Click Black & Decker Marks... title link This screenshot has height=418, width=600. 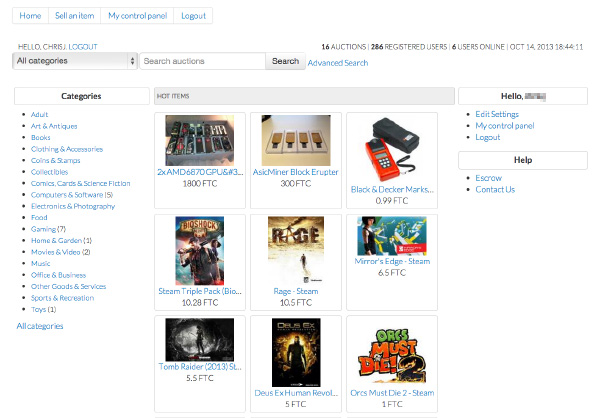(392, 189)
